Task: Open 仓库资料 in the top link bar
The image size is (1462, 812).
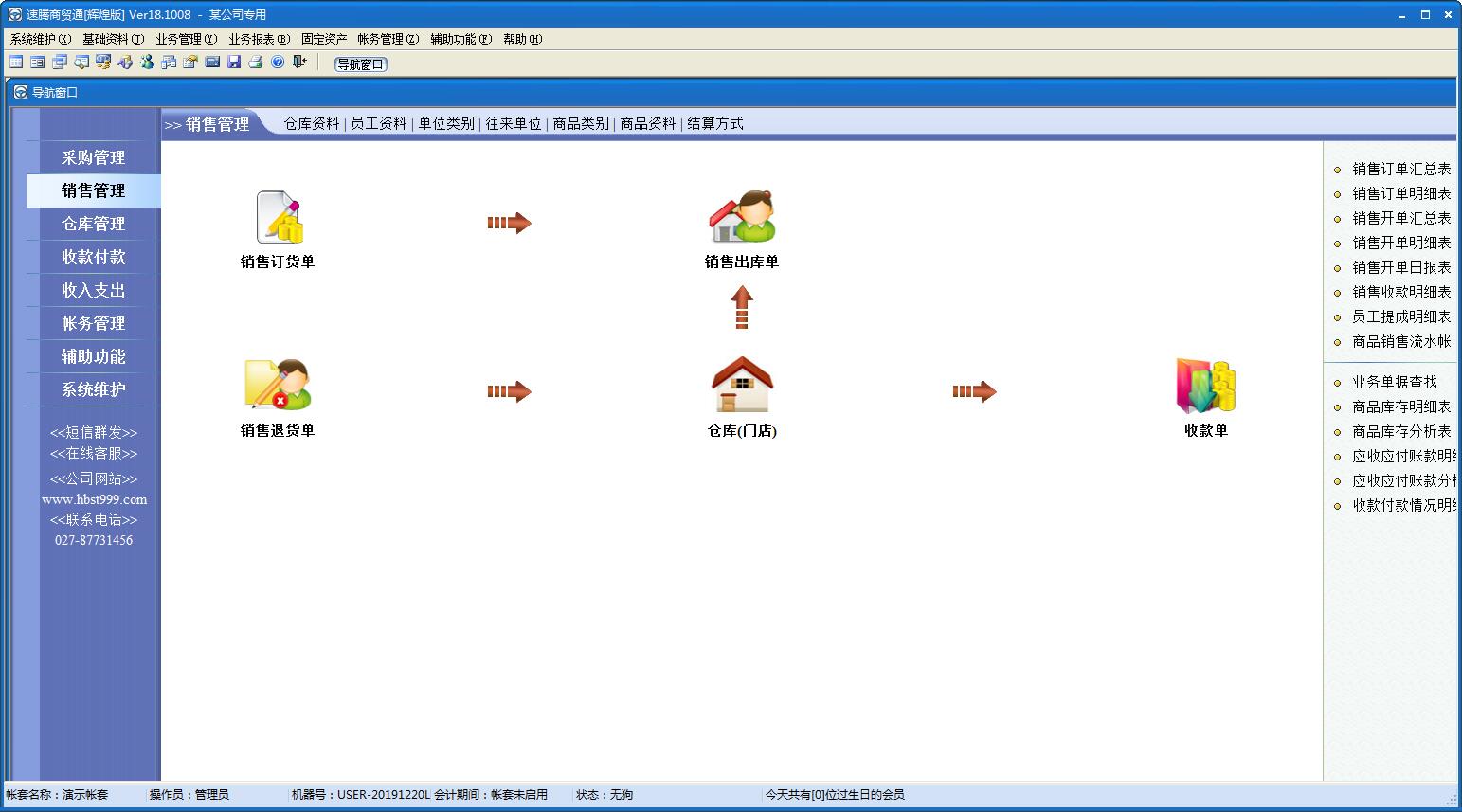Action: click(x=312, y=123)
